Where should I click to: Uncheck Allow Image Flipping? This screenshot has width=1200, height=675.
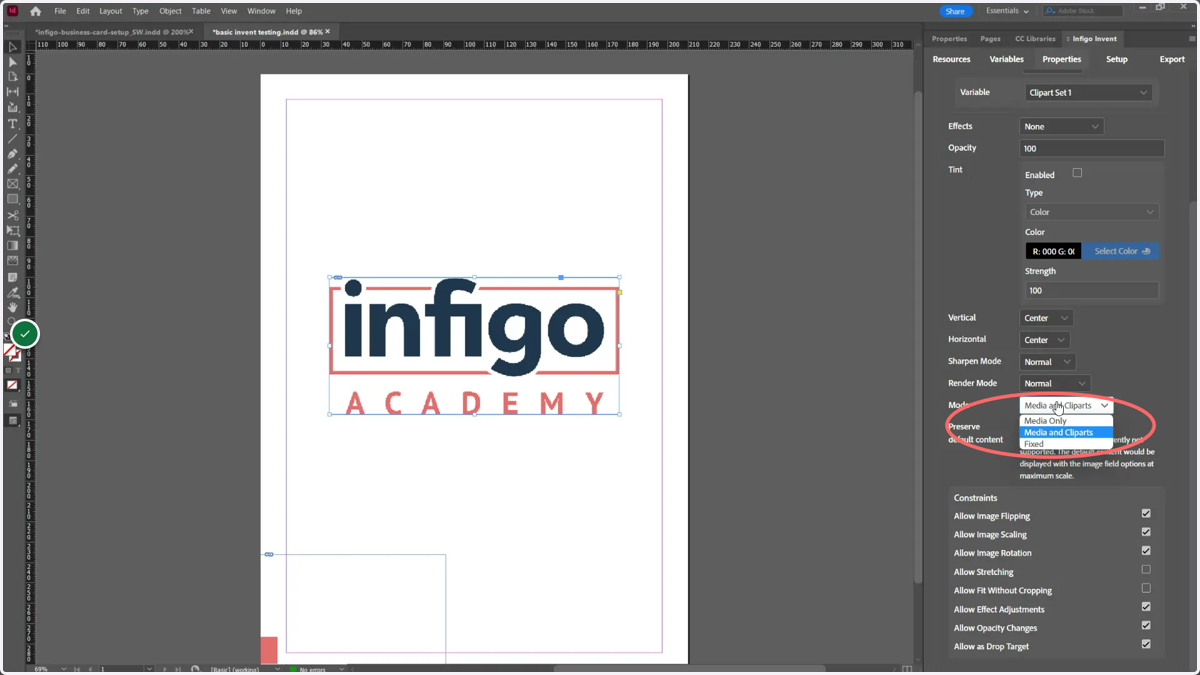coord(1146,514)
